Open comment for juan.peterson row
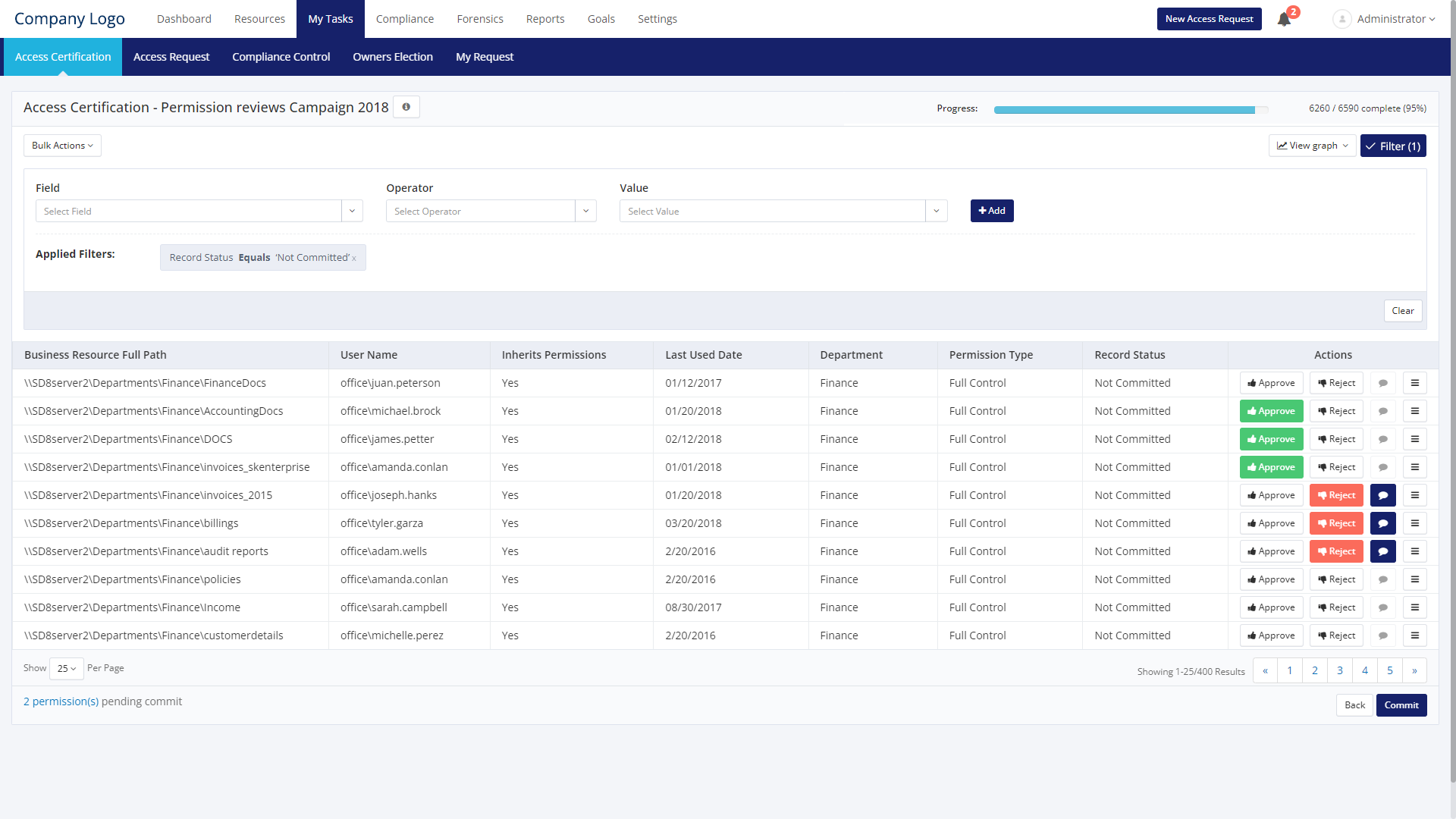Screen dimensions: 1456x819 [x=1383, y=383]
